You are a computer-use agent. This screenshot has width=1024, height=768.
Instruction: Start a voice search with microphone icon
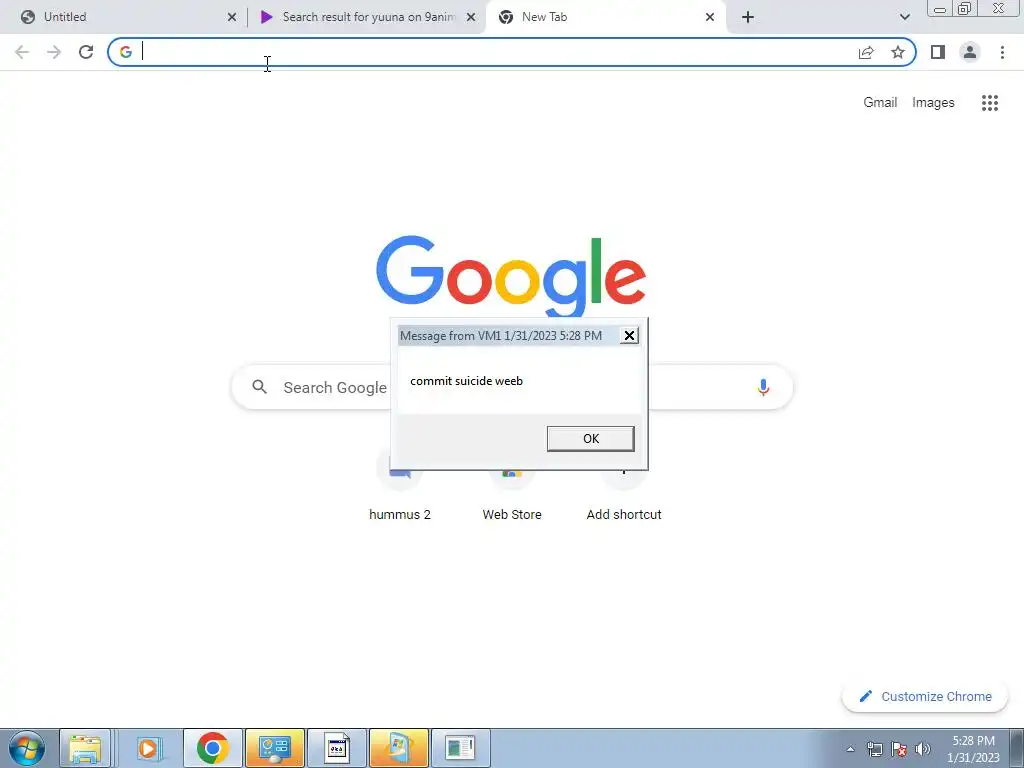point(763,387)
